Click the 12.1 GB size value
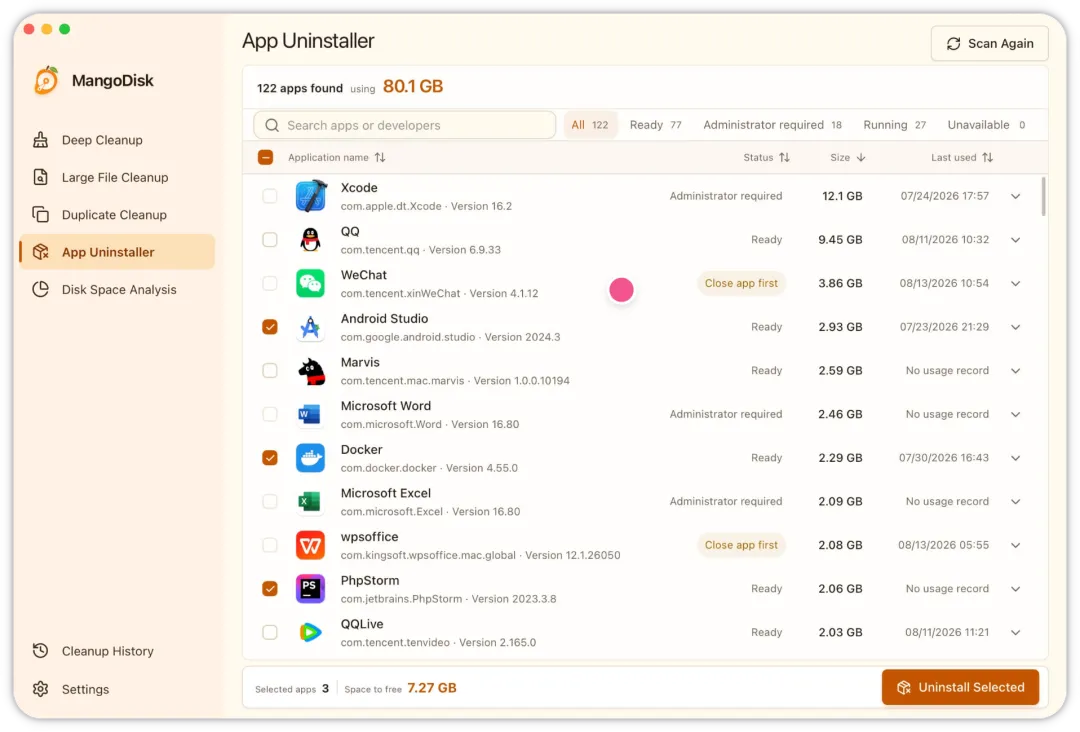This screenshot has width=1080, height=732. coord(842,196)
